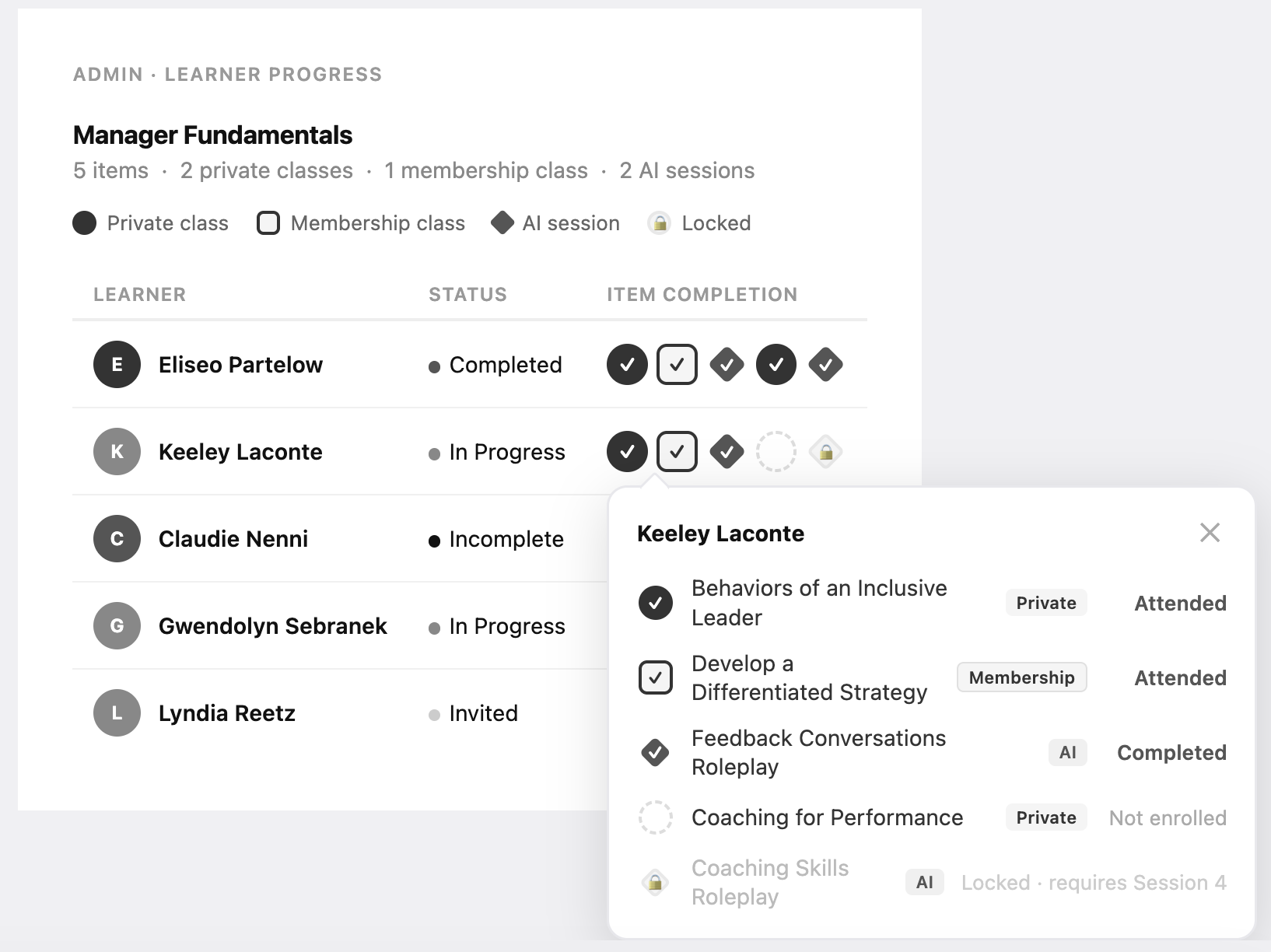Image resolution: width=1271 pixels, height=952 pixels.
Task: Click Eliseo Partelow's last AI session diamond
Action: pyautogui.click(x=826, y=364)
